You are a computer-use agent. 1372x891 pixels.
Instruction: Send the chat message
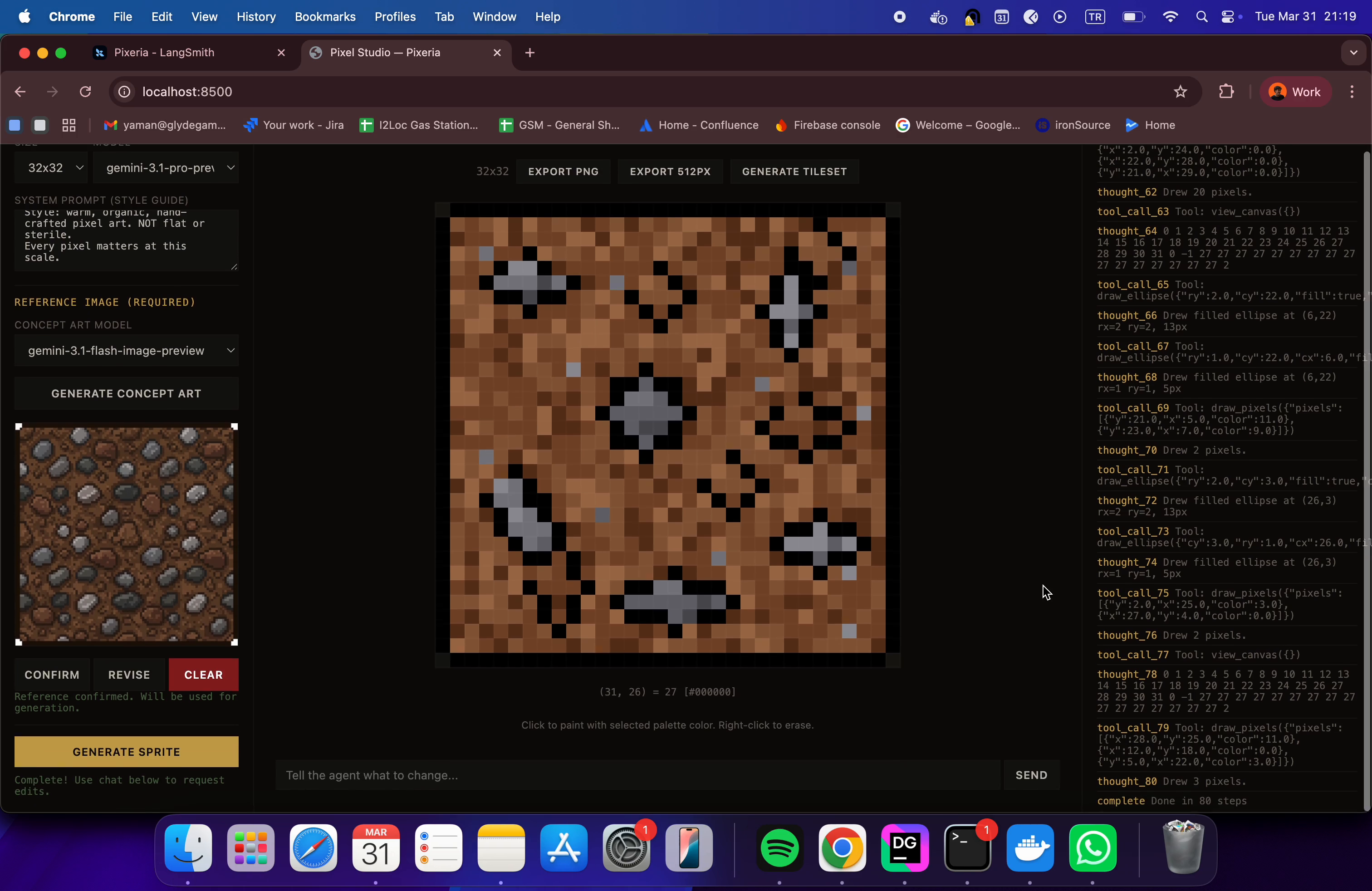tap(1031, 775)
